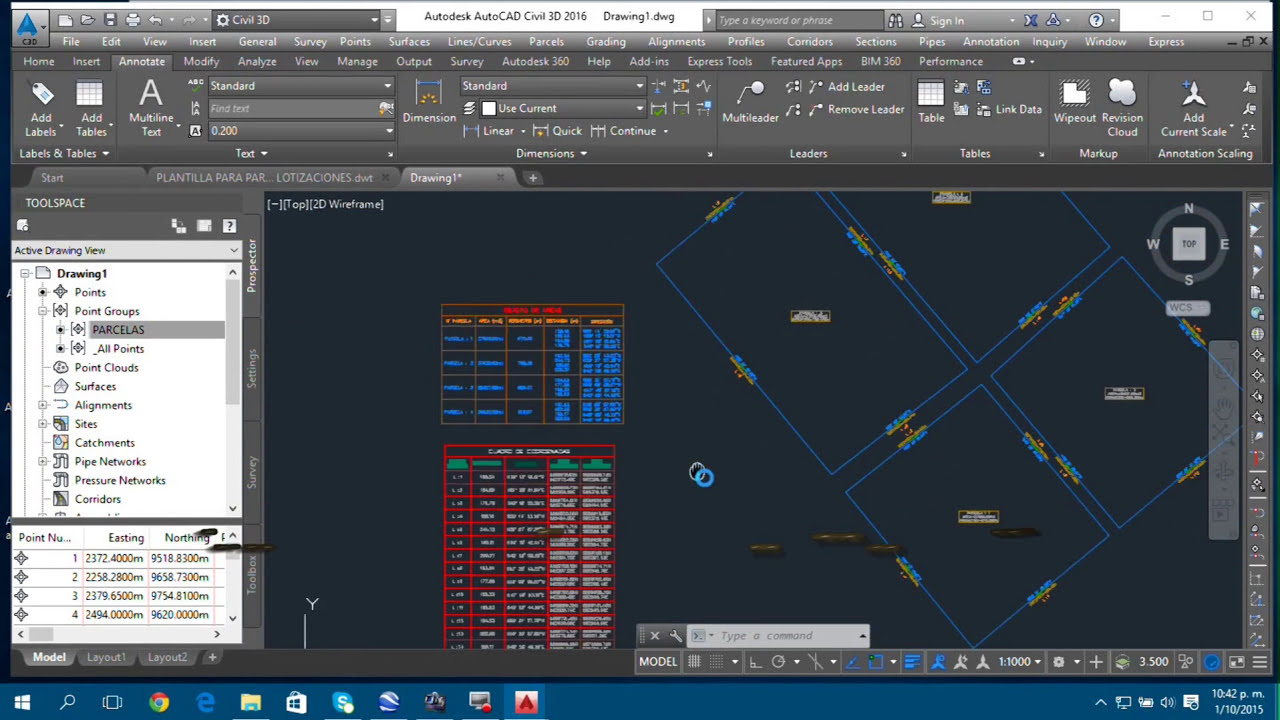Image resolution: width=1280 pixels, height=720 pixels.
Task: Toggle Polar Tracking in status bar
Action: [778, 662]
